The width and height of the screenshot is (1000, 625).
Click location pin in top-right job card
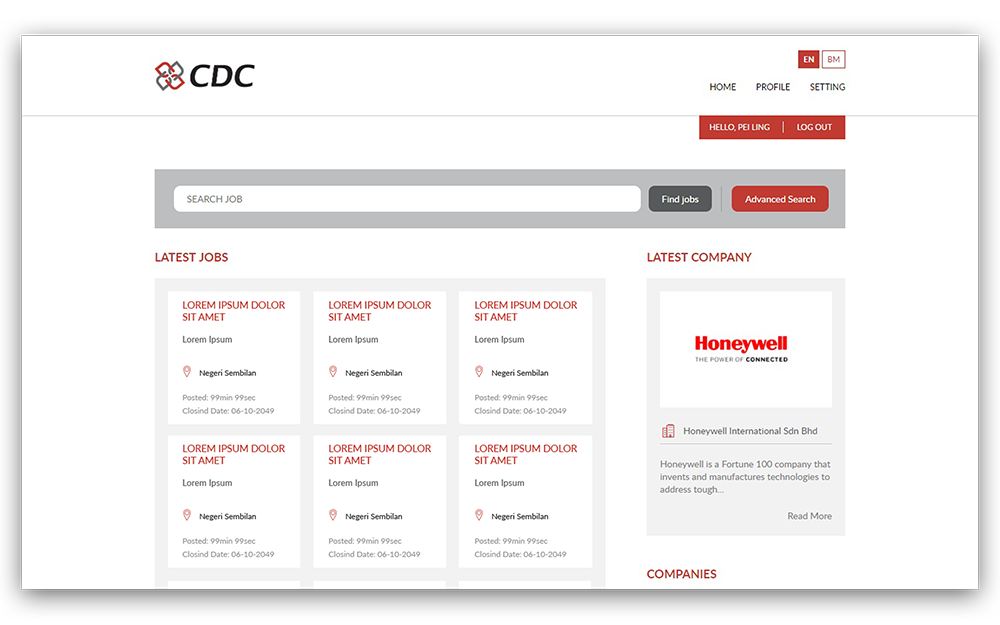click(x=479, y=372)
